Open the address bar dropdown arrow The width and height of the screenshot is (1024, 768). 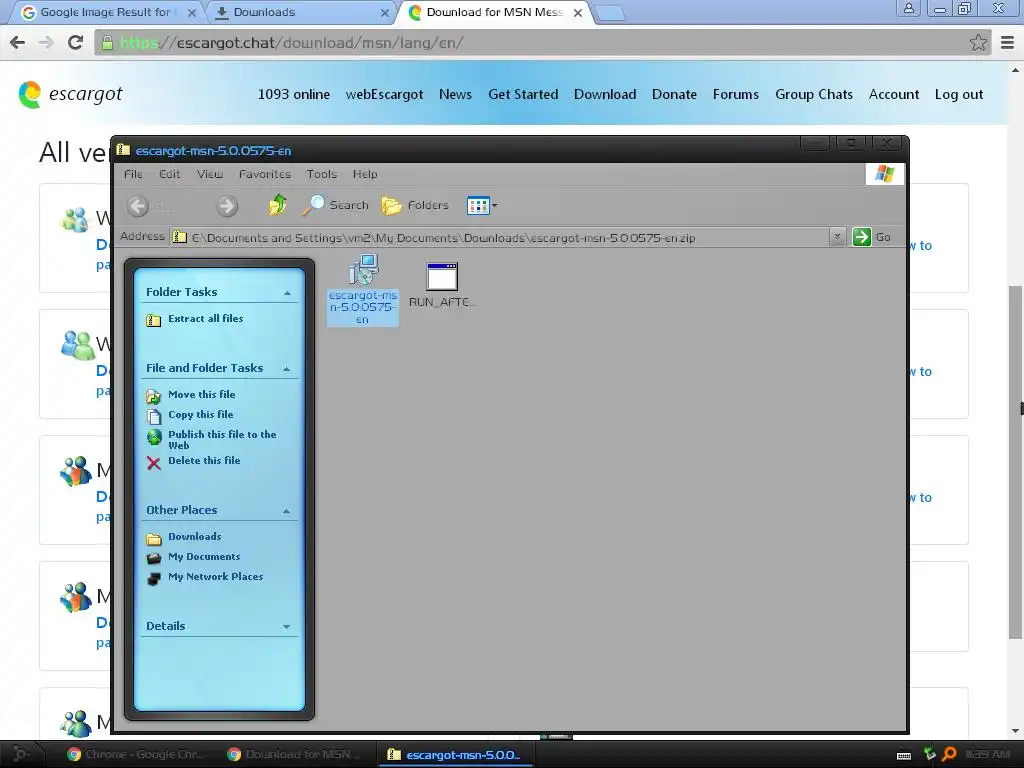tap(837, 237)
